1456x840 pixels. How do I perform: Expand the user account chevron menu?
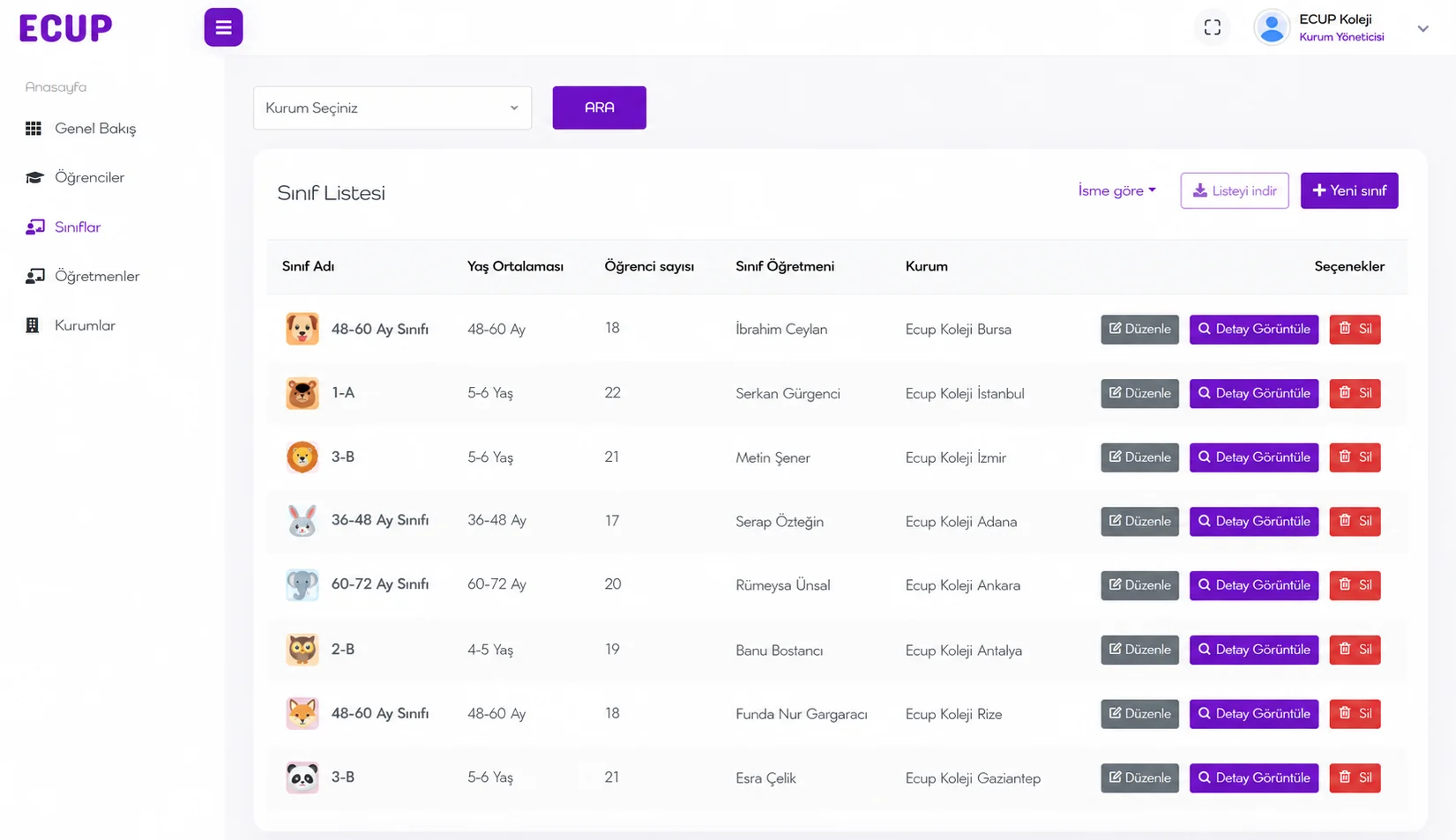[1422, 28]
